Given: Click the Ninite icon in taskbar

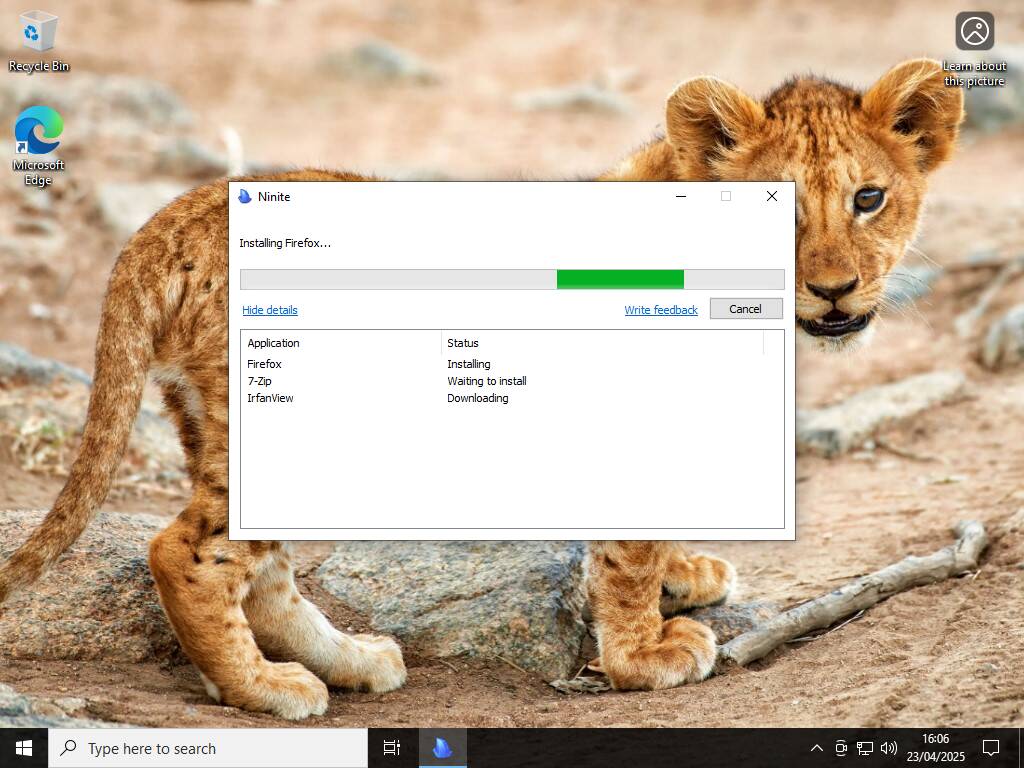Looking at the screenshot, I should click(x=442, y=748).
